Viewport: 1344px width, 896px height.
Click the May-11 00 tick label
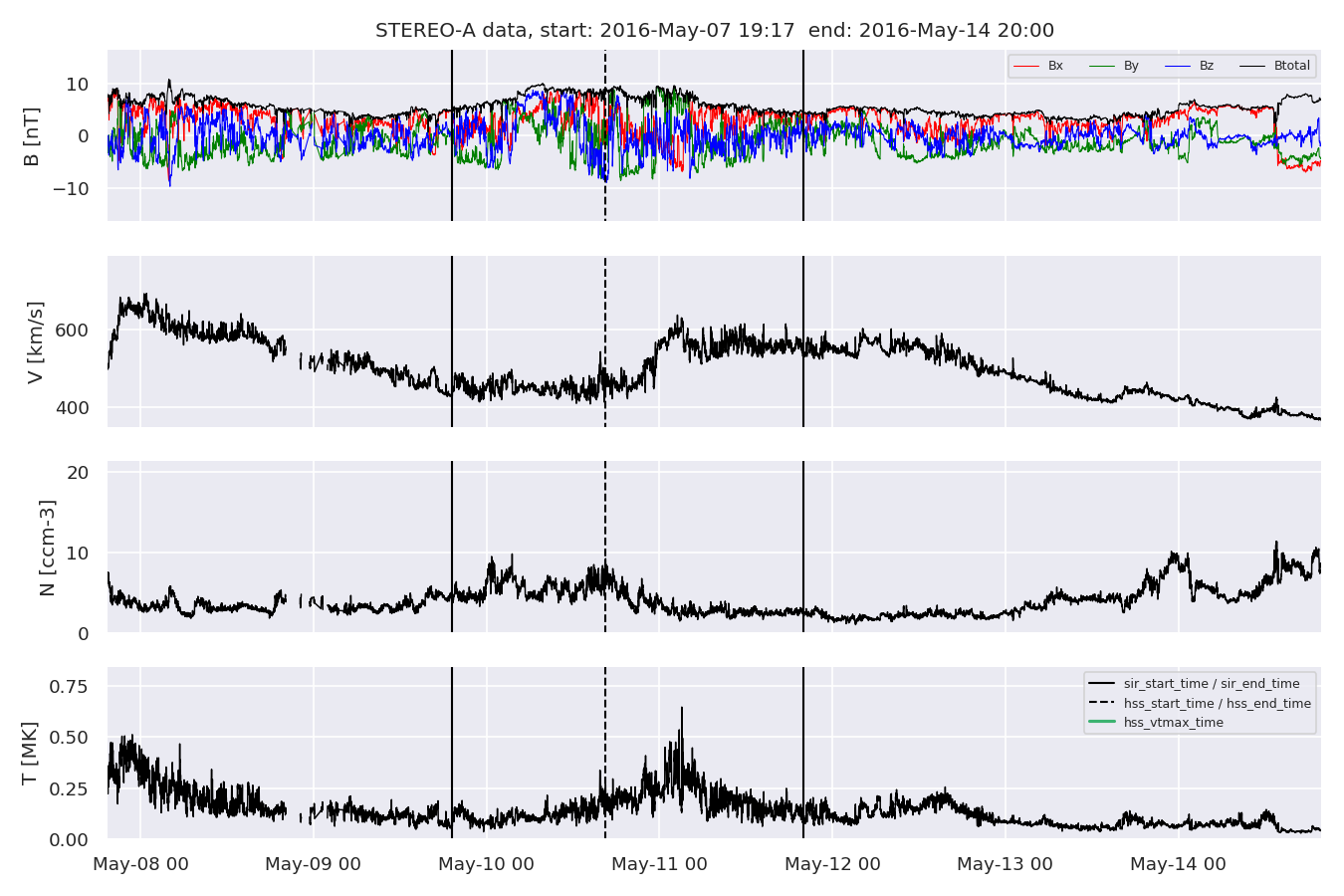(659, 864)
